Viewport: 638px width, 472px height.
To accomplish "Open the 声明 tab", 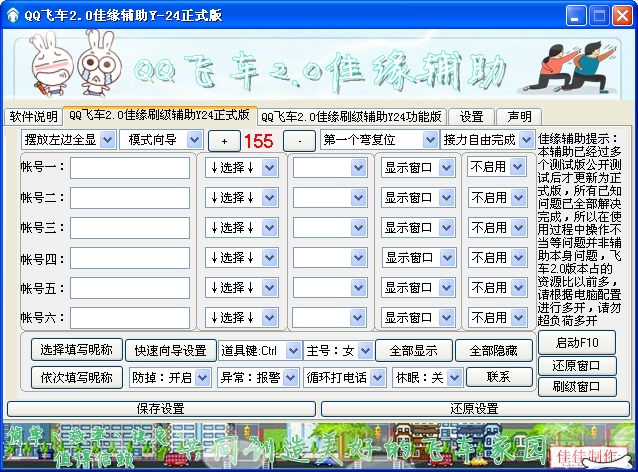I will coord(519,117).
